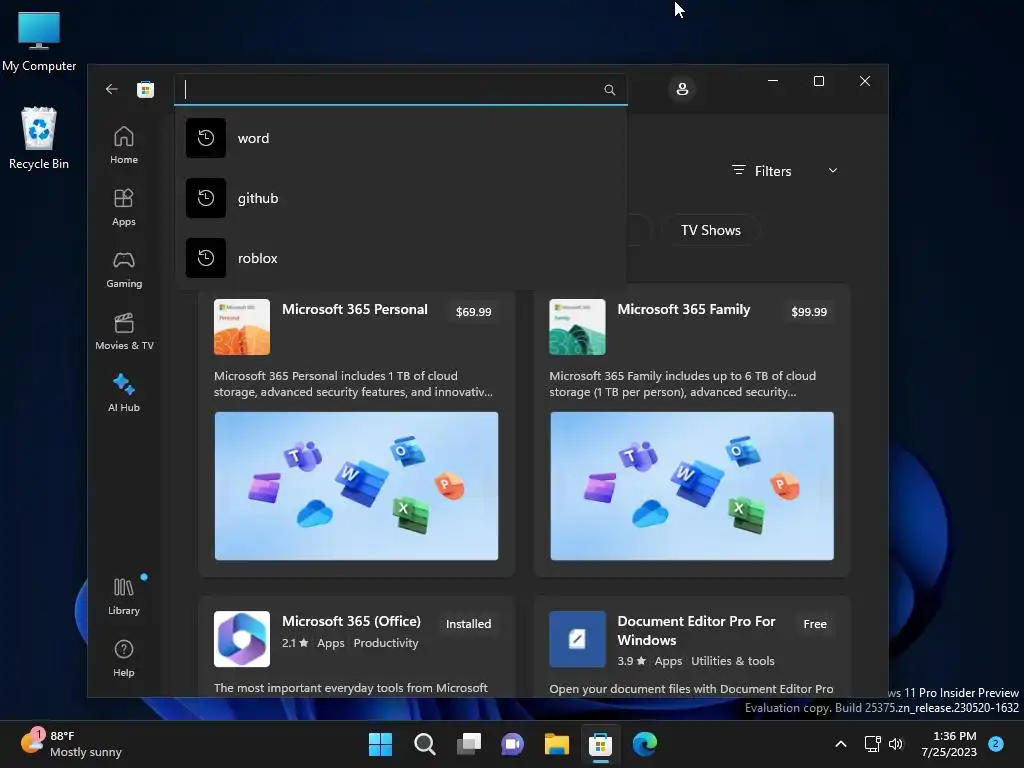
Task: Open Movies & TV in sidebar
Action: point(124,331)
